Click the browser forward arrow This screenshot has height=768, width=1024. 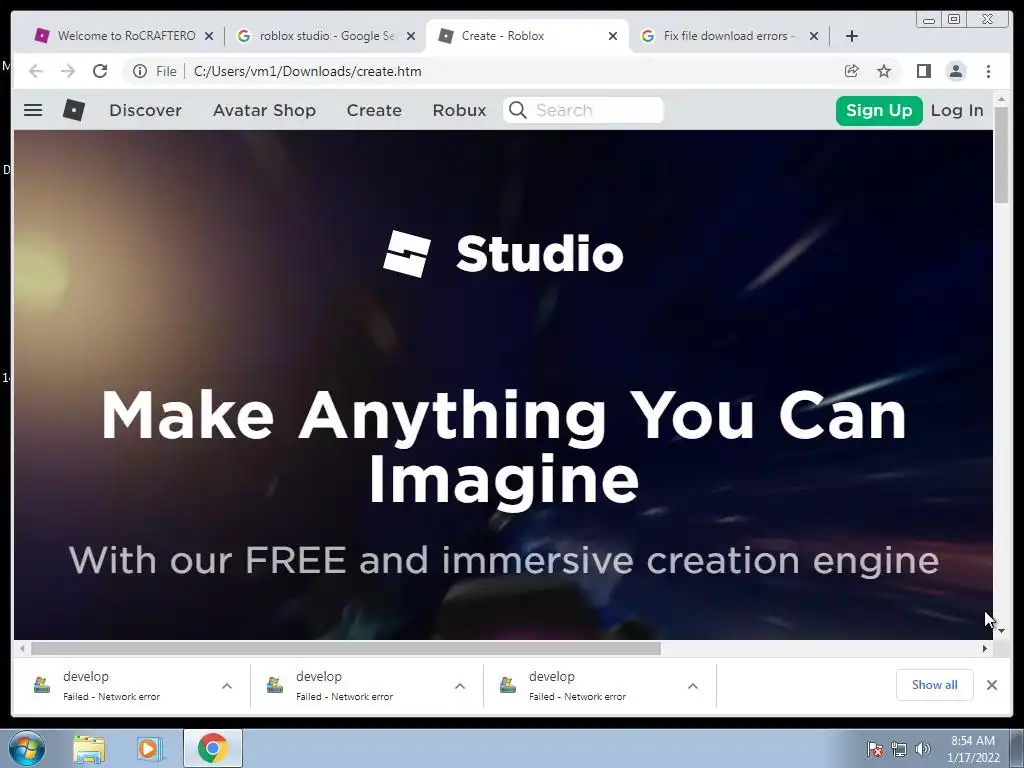pyautogui.click(x=68, y=71)
